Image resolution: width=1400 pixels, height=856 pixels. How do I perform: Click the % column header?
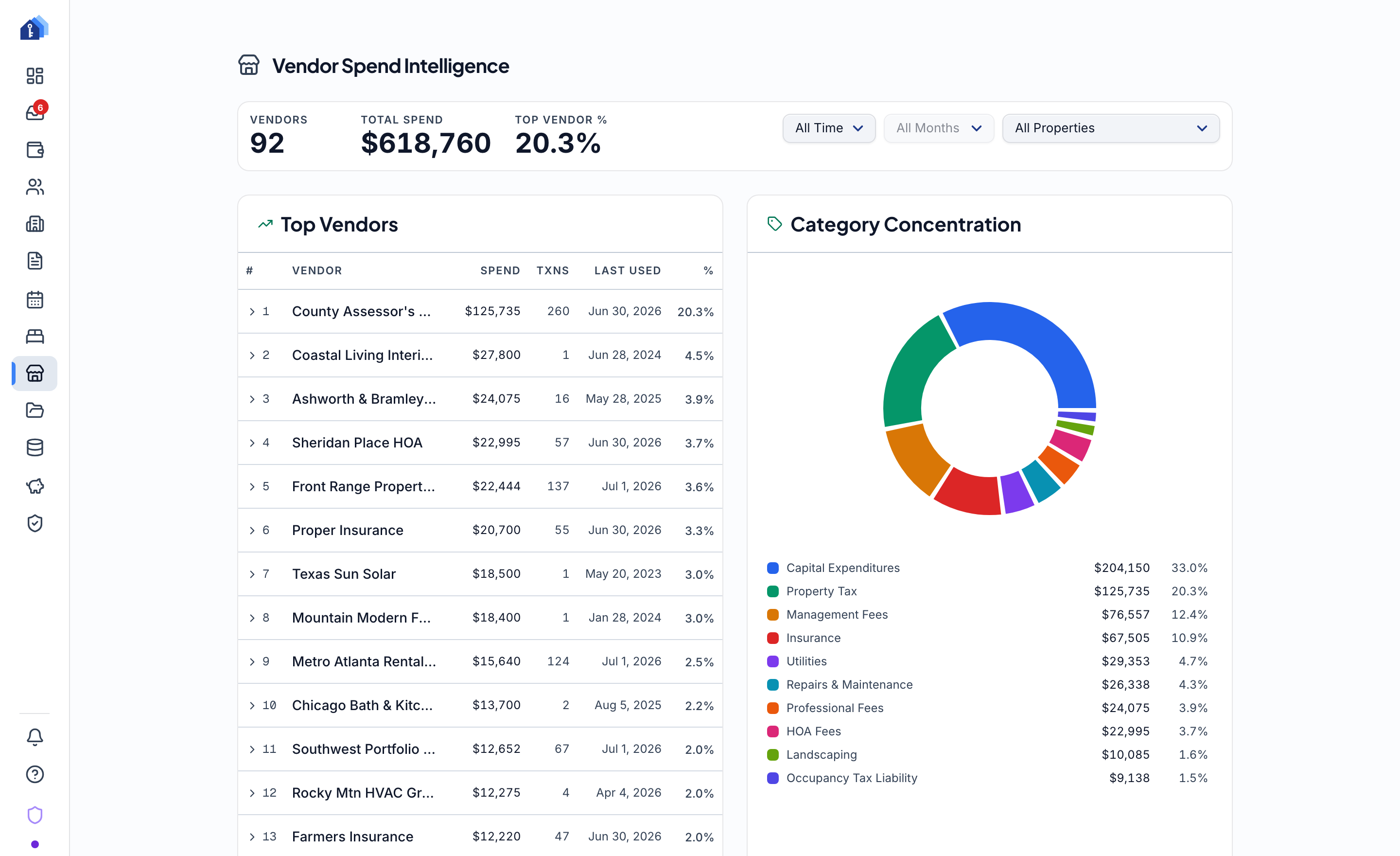pyautogui.click(x=708, y=270)
